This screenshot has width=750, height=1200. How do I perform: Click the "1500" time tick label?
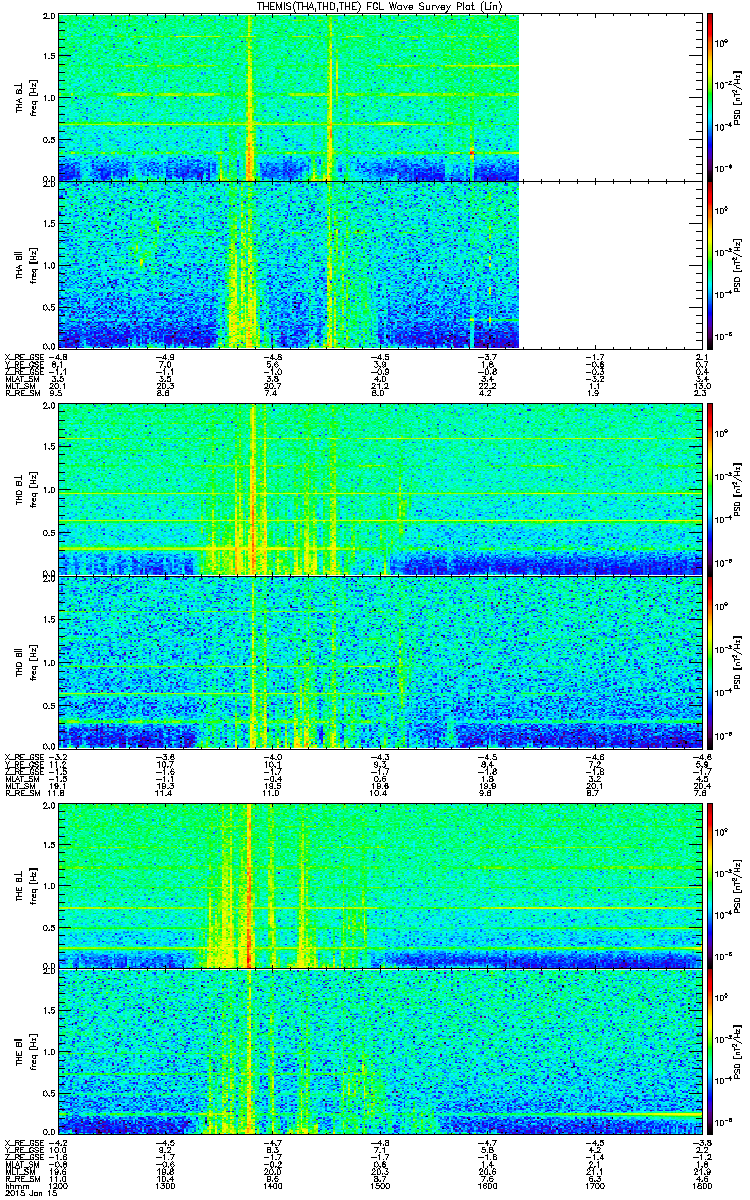pos(380,1184)
